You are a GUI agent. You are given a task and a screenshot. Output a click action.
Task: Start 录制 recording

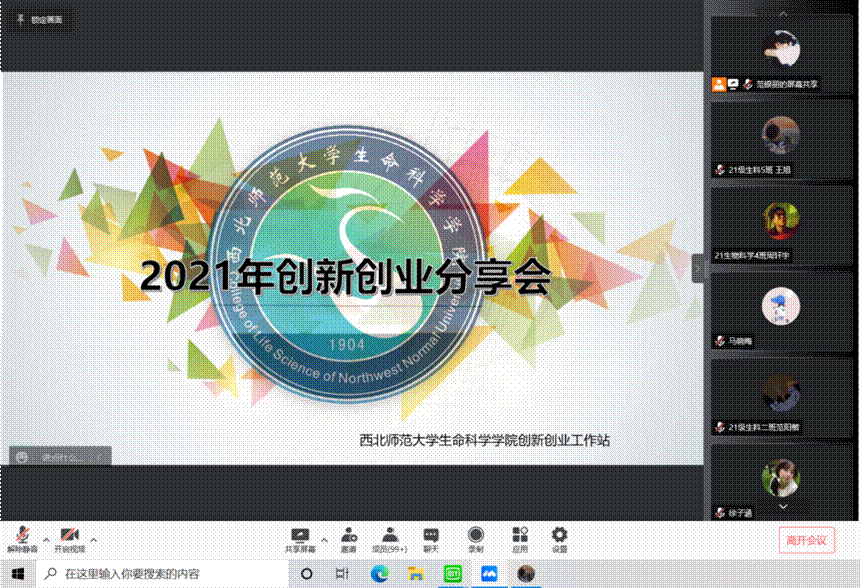[476, 539]
